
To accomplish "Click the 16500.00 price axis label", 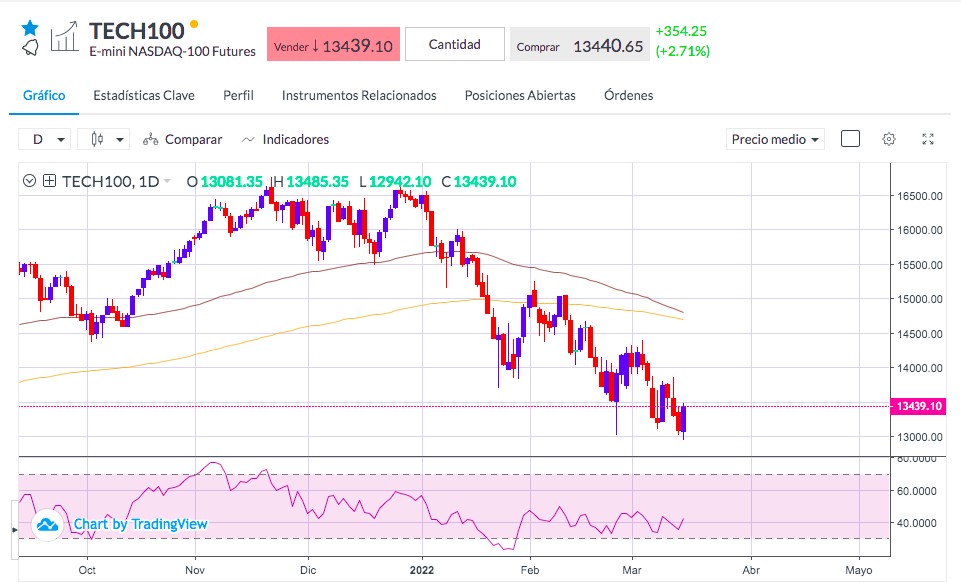I will (920, 196).
